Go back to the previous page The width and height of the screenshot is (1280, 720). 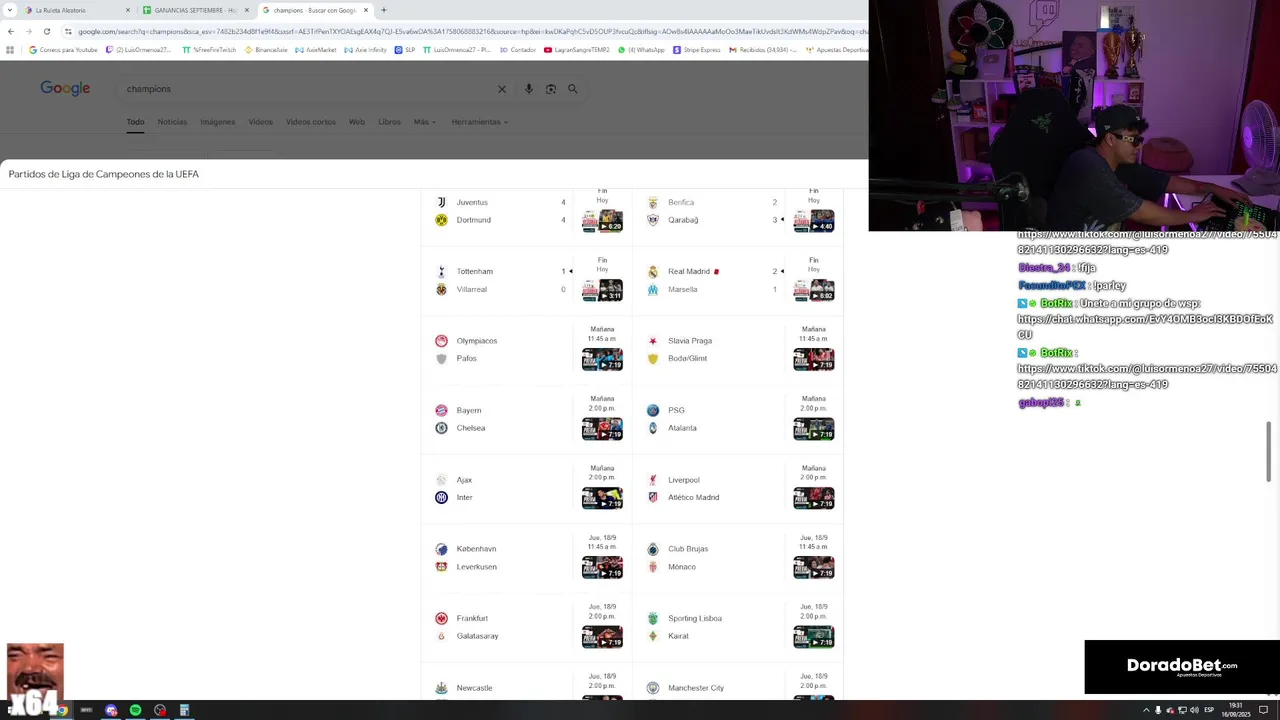pyautogui.click(x=10, y=31)
